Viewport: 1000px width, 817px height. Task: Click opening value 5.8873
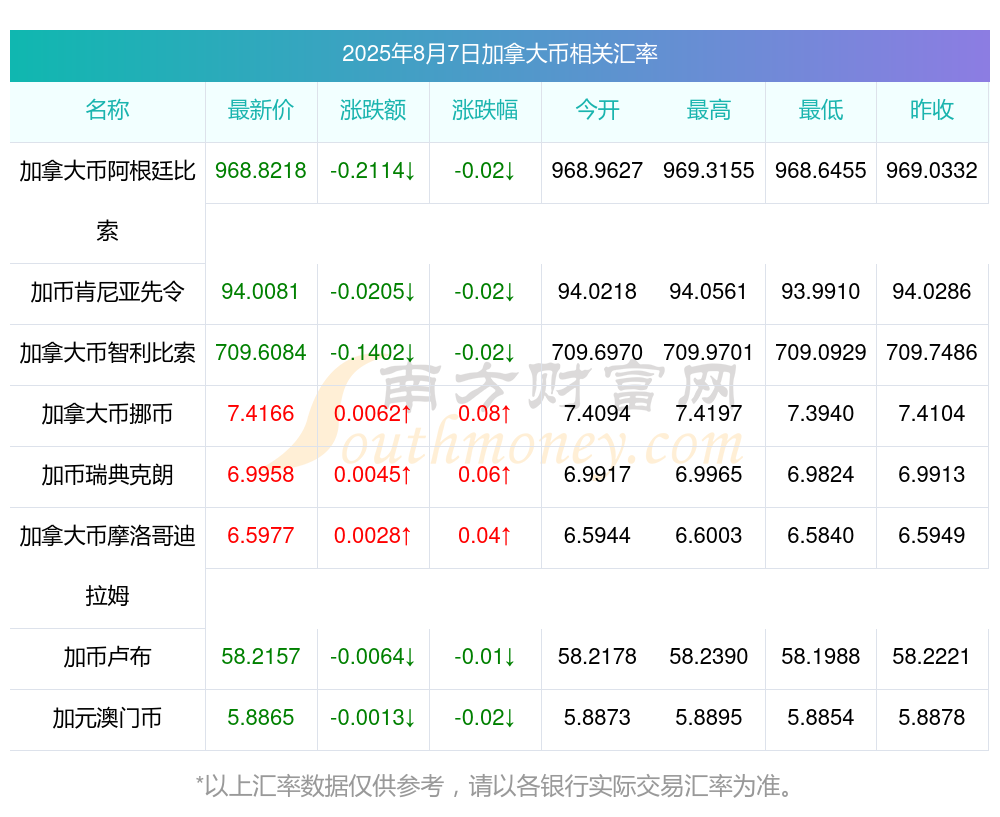pos(597,718)
